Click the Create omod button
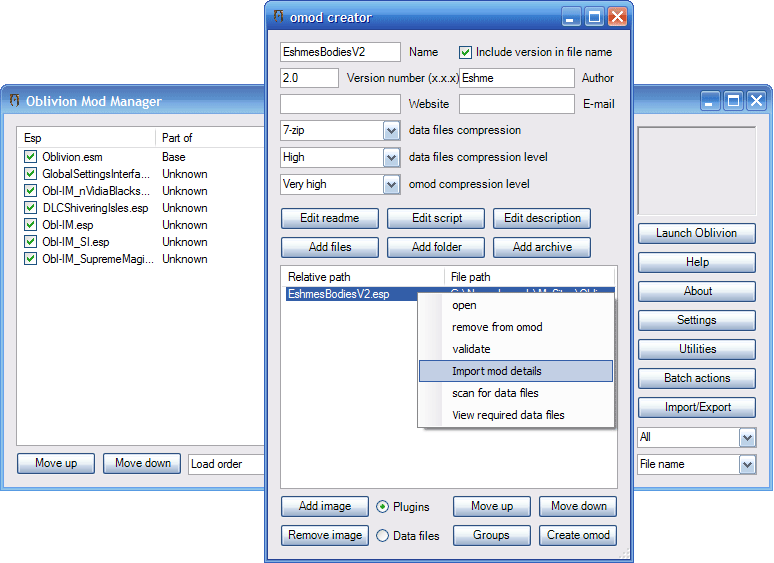774x563 pixels. coord(578,535)
